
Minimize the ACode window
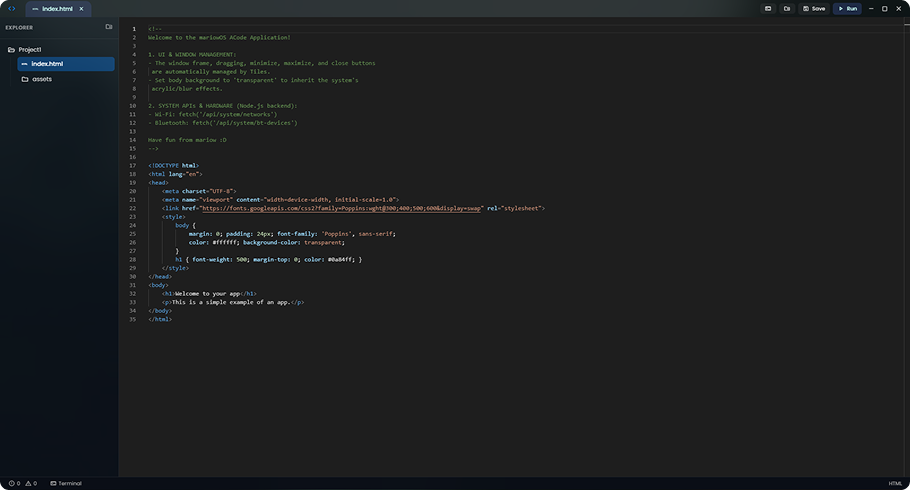pyautogui.click(x=871, y=9)
